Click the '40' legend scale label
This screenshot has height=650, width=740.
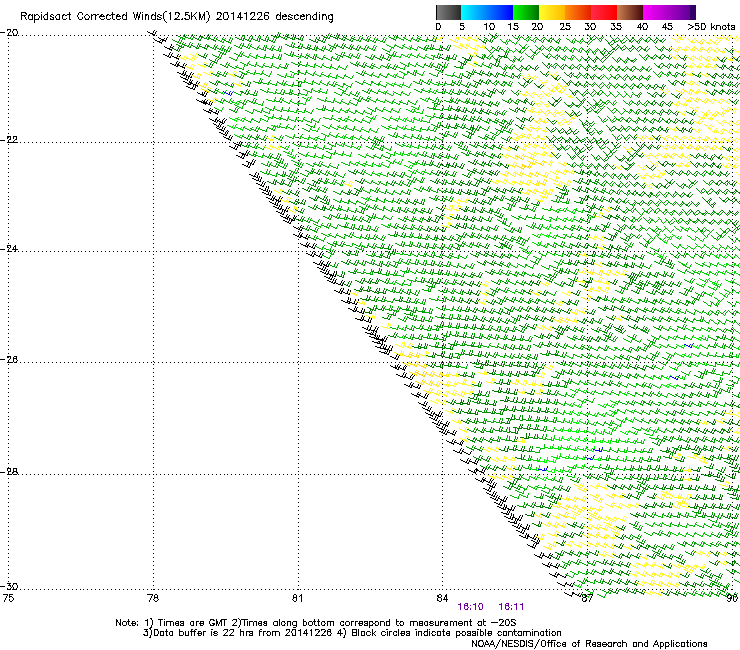[x=642, y=27]
